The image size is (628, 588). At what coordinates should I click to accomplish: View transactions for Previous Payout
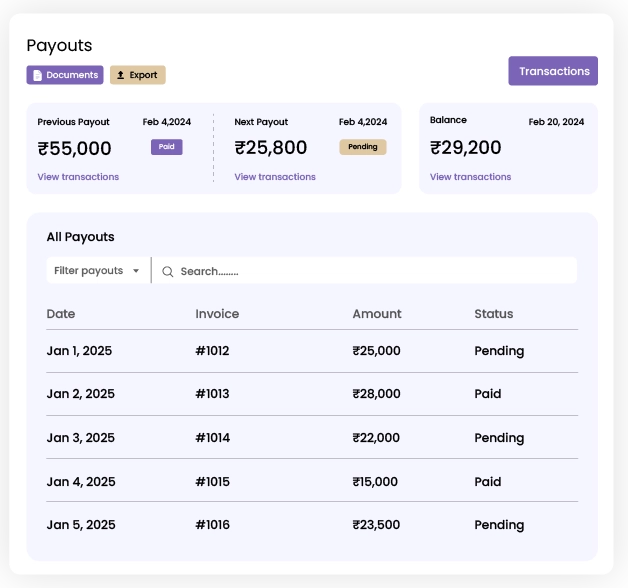pos(78,177)
